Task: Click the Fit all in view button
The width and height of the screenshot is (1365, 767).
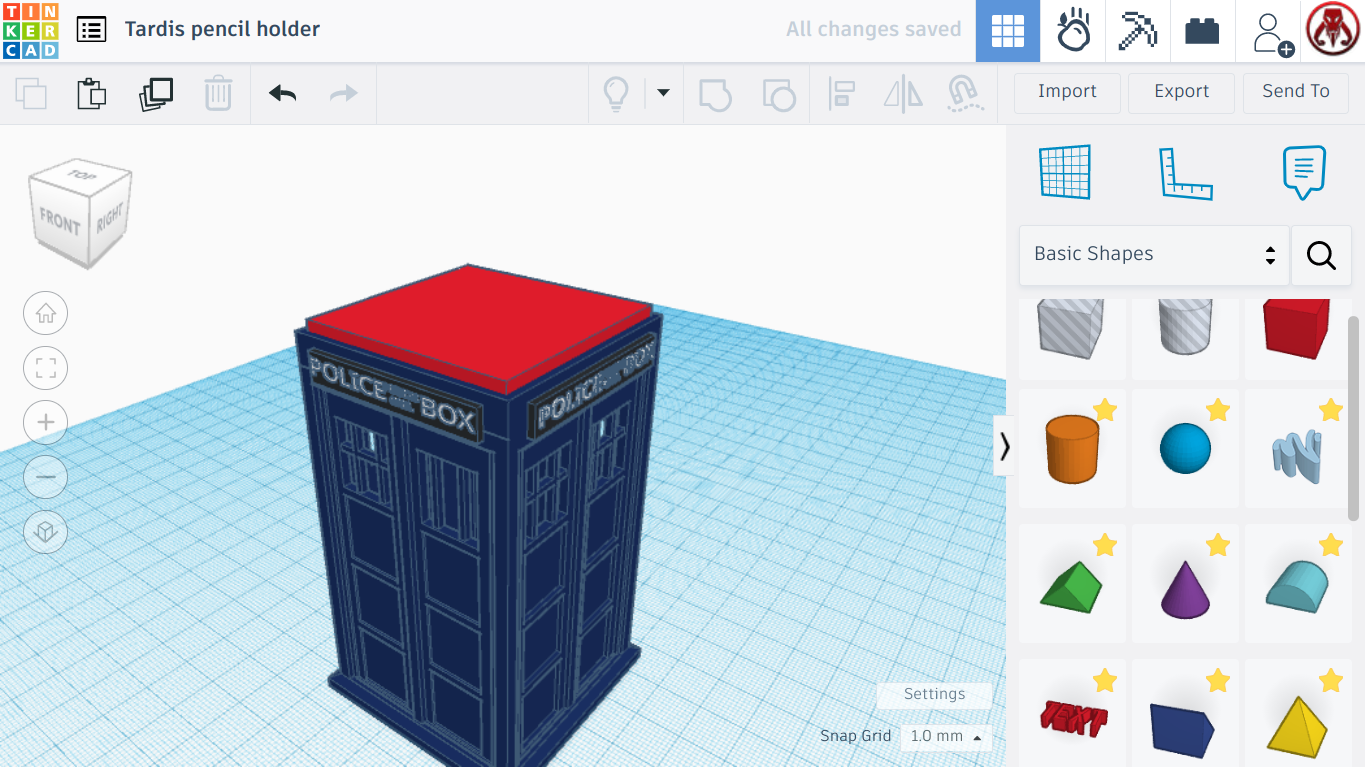Action: click(x=45, y=368)
